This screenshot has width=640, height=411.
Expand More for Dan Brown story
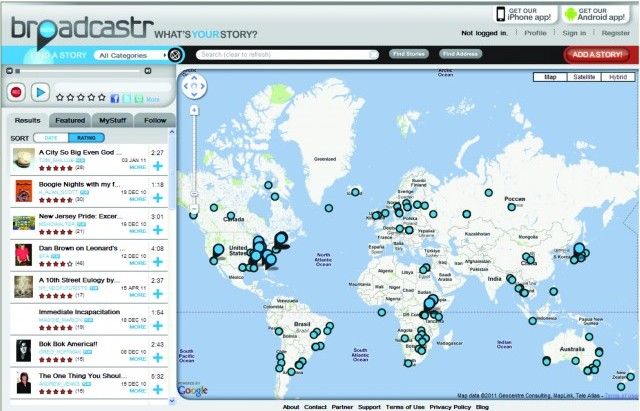pyautogui.click(x=138, y=264)
